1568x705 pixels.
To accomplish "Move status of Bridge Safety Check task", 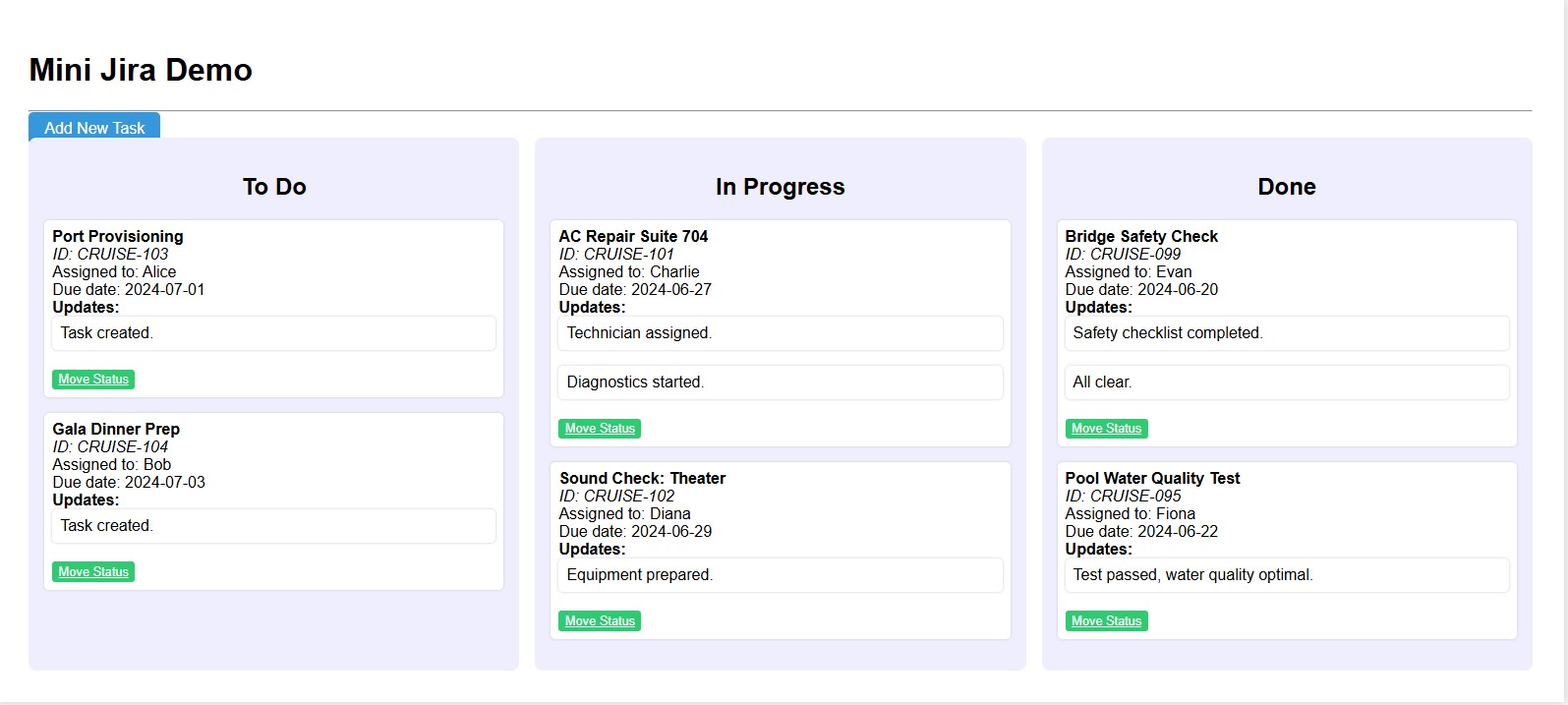I will tap(1106, 429).
